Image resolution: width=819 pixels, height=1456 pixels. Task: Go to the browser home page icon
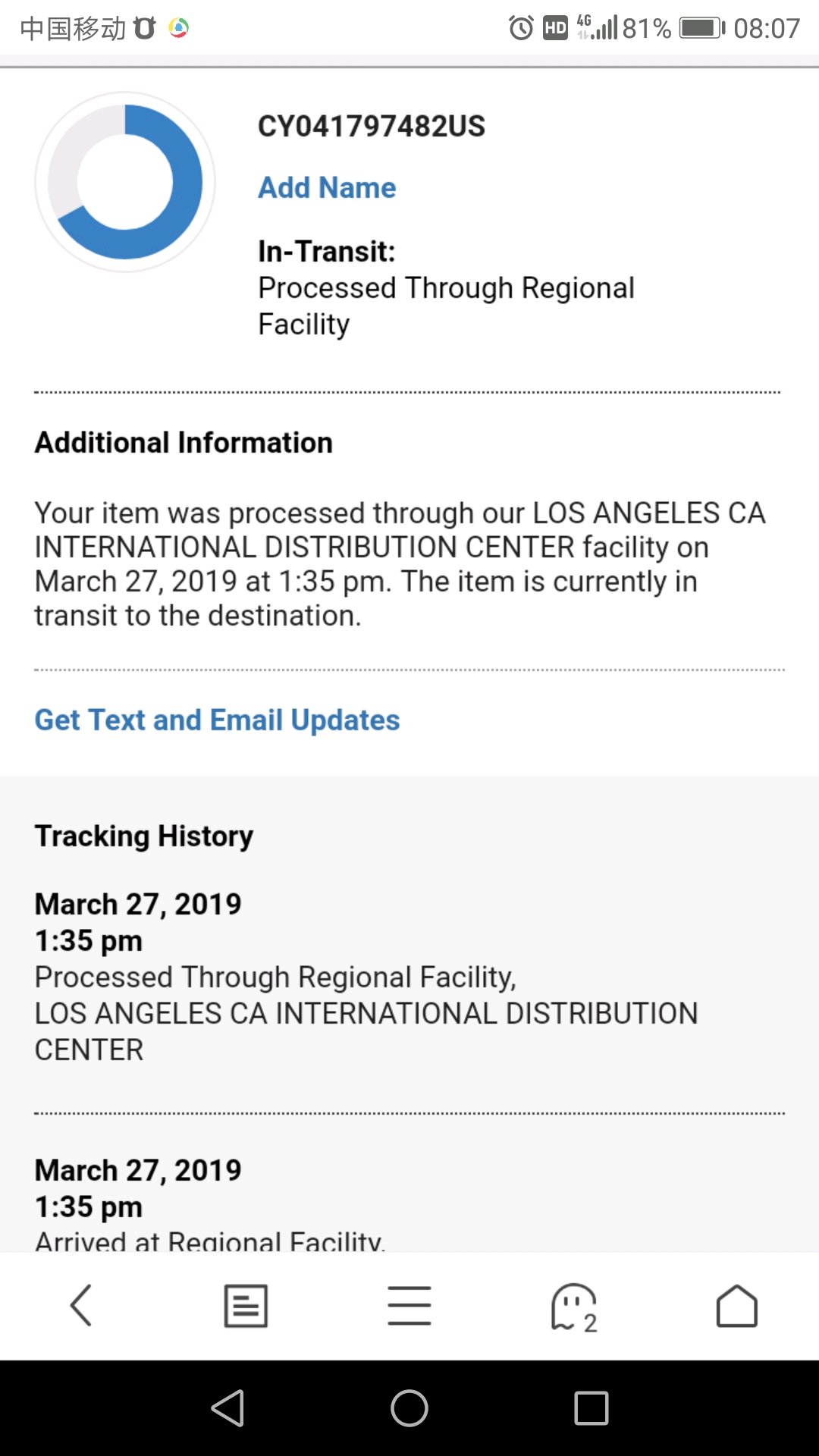pyautogui.click(x=736, y=1305)
